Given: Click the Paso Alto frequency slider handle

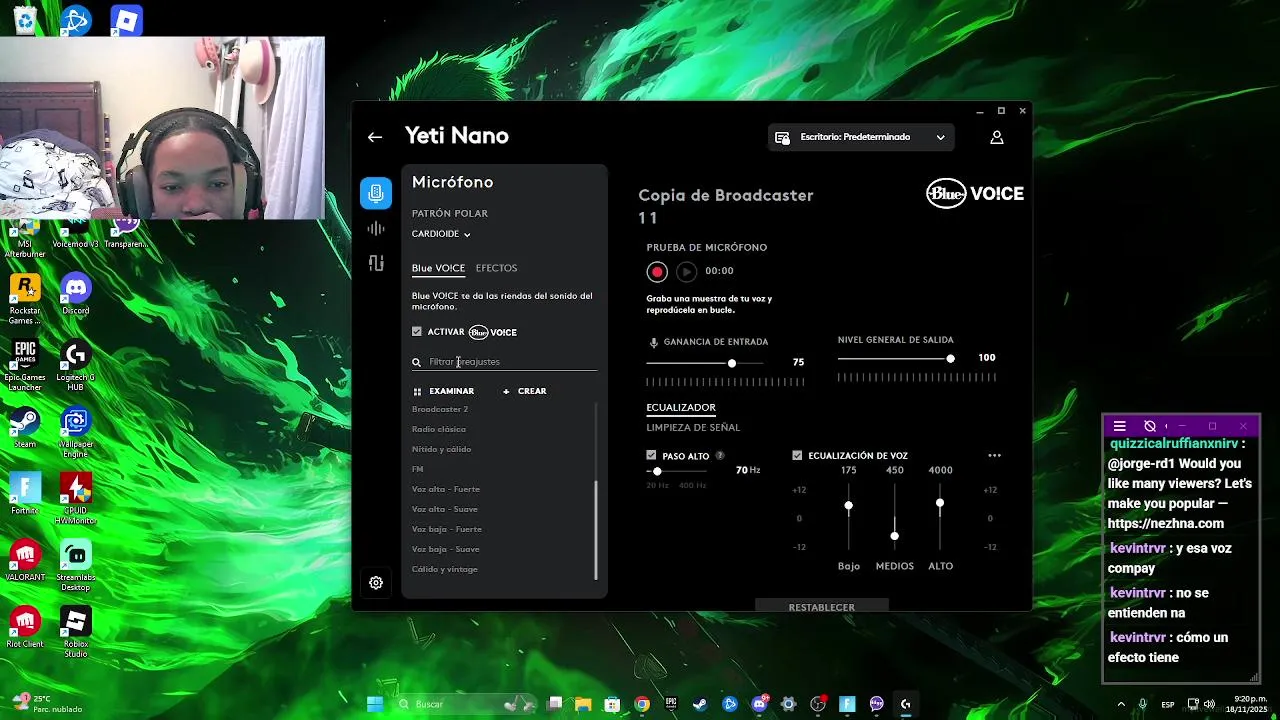Looking at the screenshot, I should point(657,471).
